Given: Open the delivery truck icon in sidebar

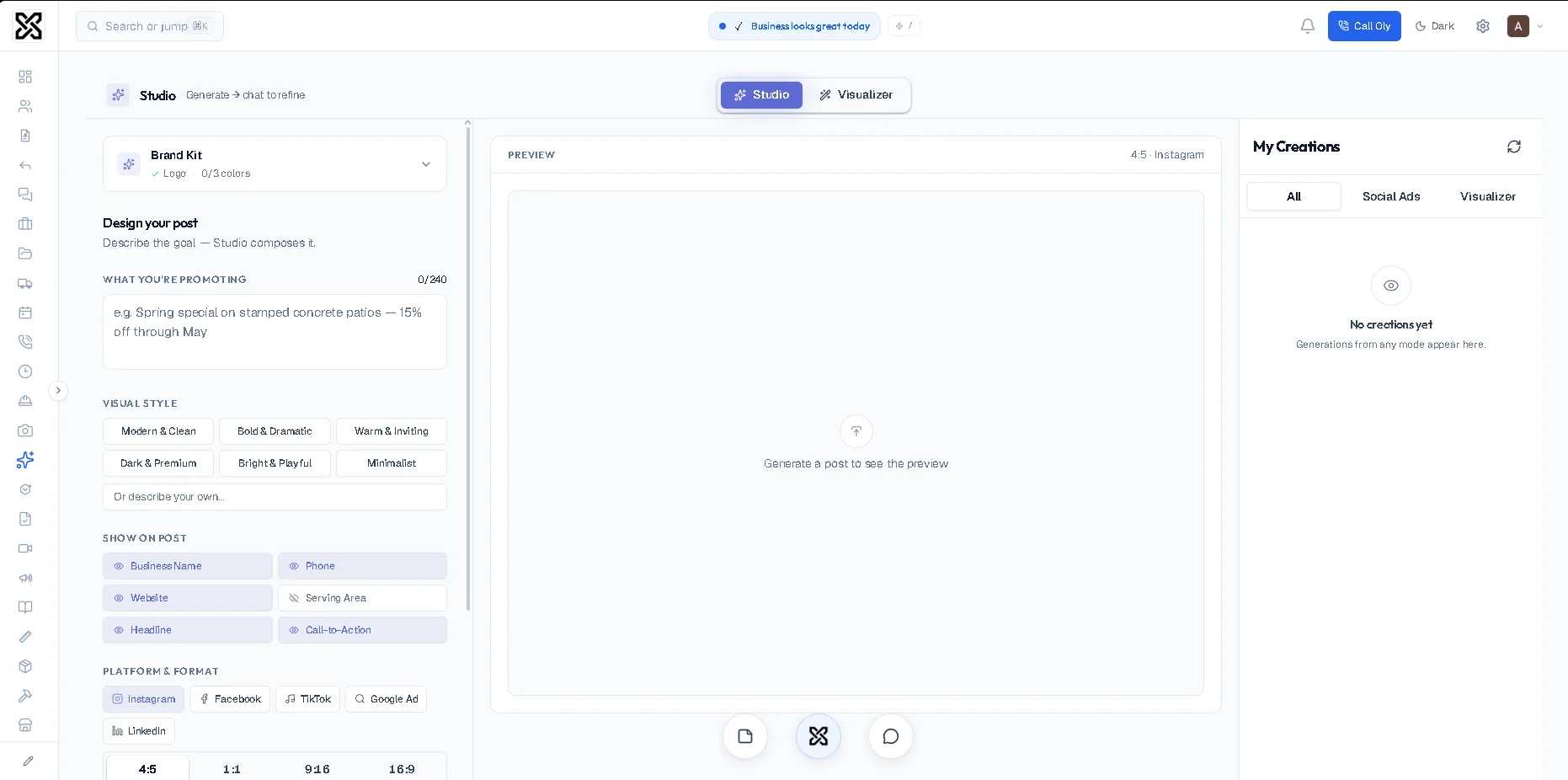Looking at the screenshot, I should click(25, 283).
